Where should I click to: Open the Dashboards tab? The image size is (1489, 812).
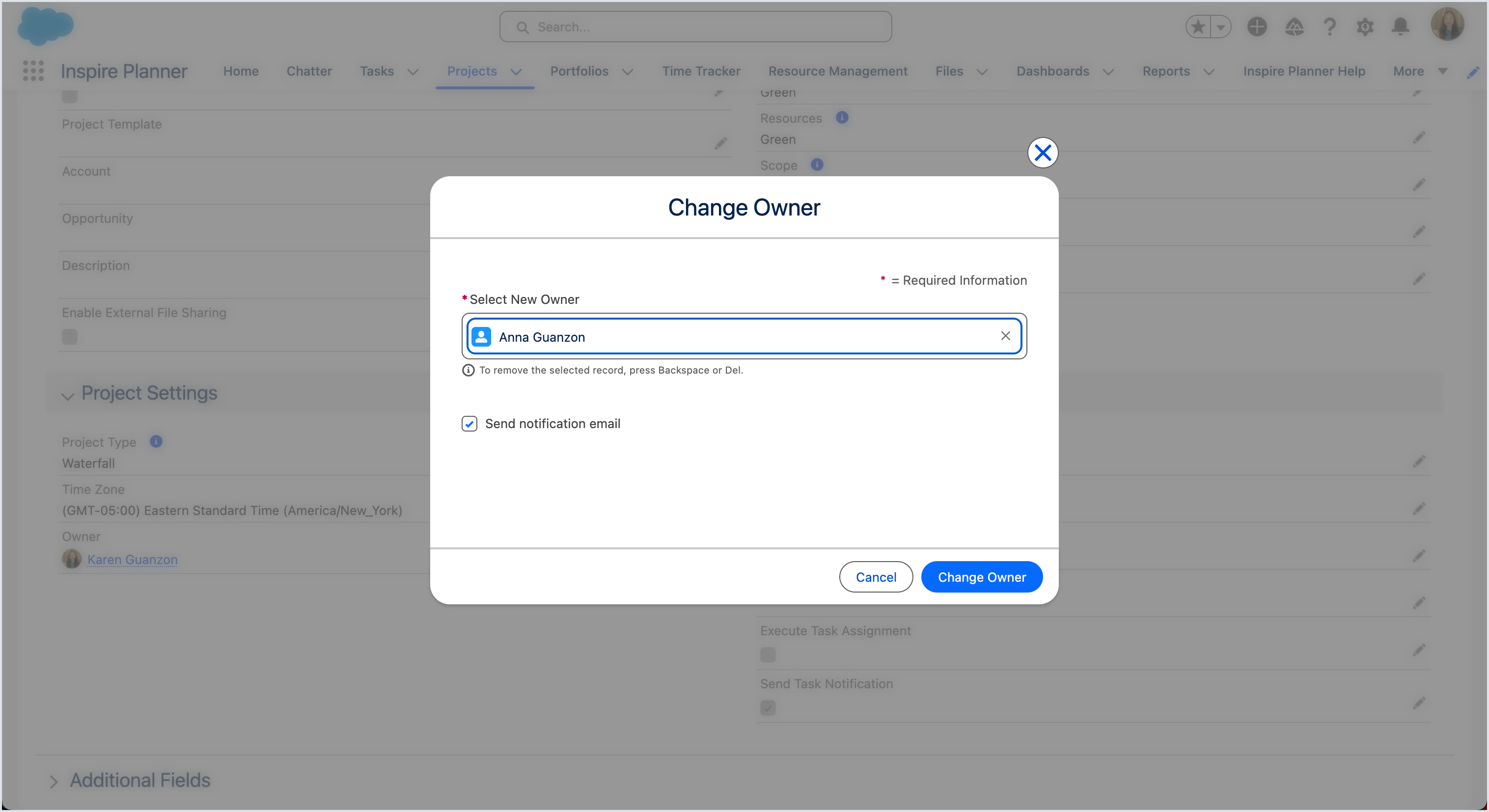(x=1052, y=71)
